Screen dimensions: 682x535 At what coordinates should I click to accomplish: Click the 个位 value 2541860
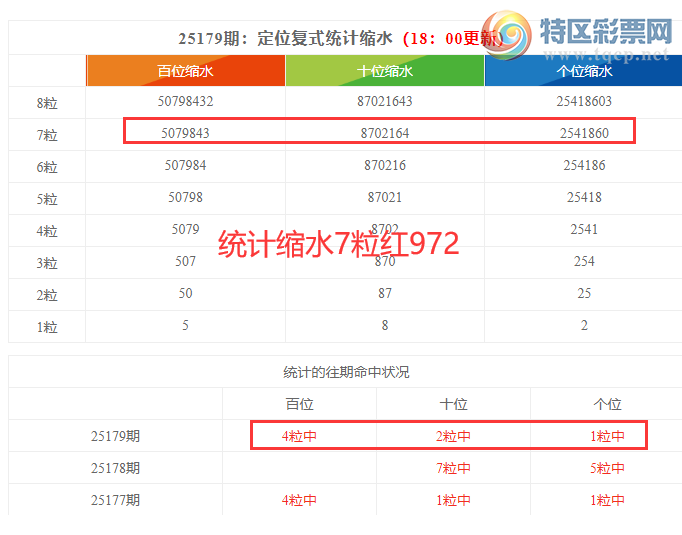click(584, 133)
